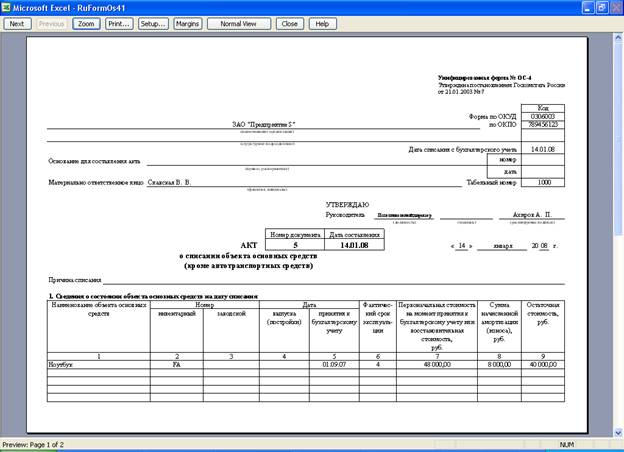Viewport: 624px width, 452px height.
Task: Close the print preview
Action: click(289, 24)
